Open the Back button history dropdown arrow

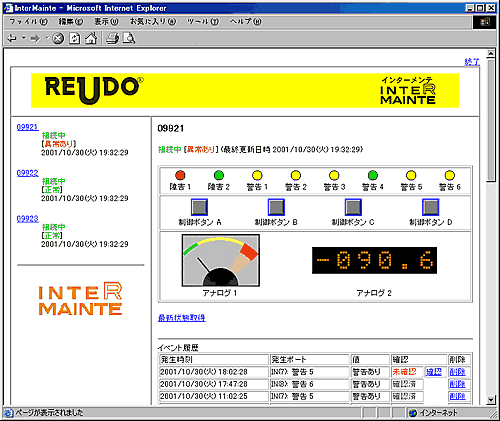click(x=24, y=38)
